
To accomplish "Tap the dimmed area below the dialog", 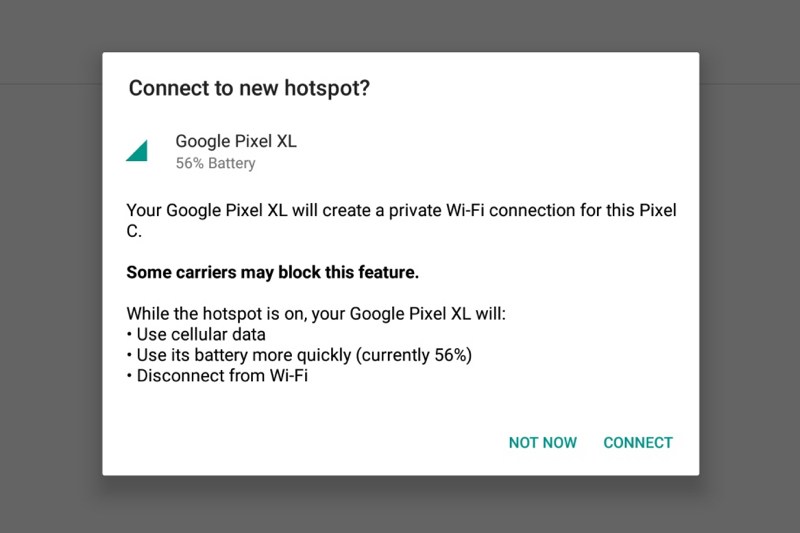I will (400, 504).
